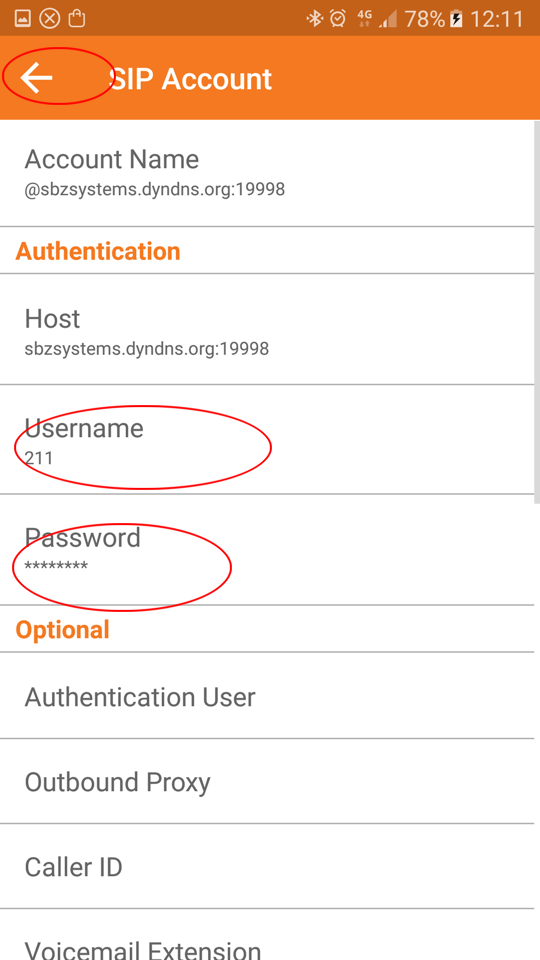Tap the back arrow icon
Viewport: 540px width, 960px height.
[36, 78]
